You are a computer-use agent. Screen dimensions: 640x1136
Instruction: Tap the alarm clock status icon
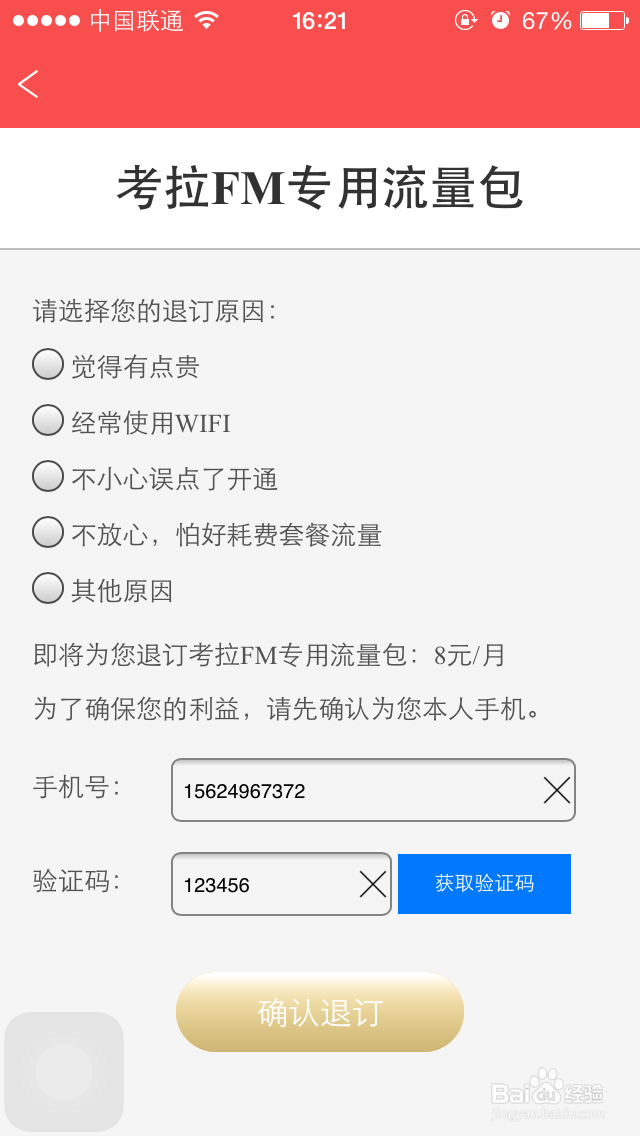(500, 21)
